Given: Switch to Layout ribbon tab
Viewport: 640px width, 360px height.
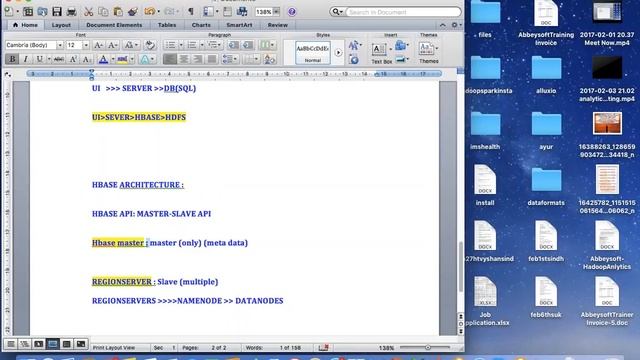Looking at the screenshot, I should 61,25.
